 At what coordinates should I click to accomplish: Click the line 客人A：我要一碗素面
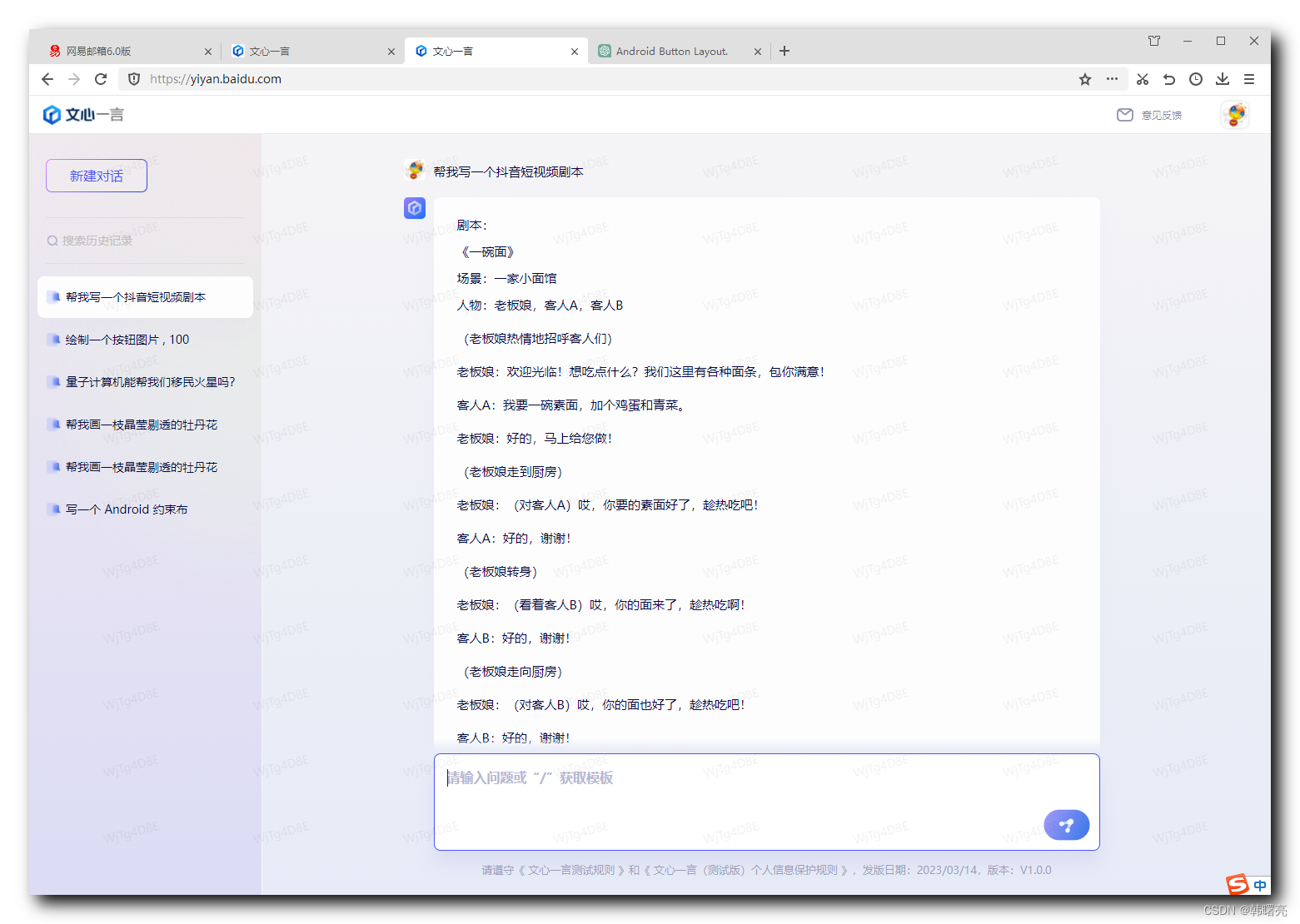[571, 405]
